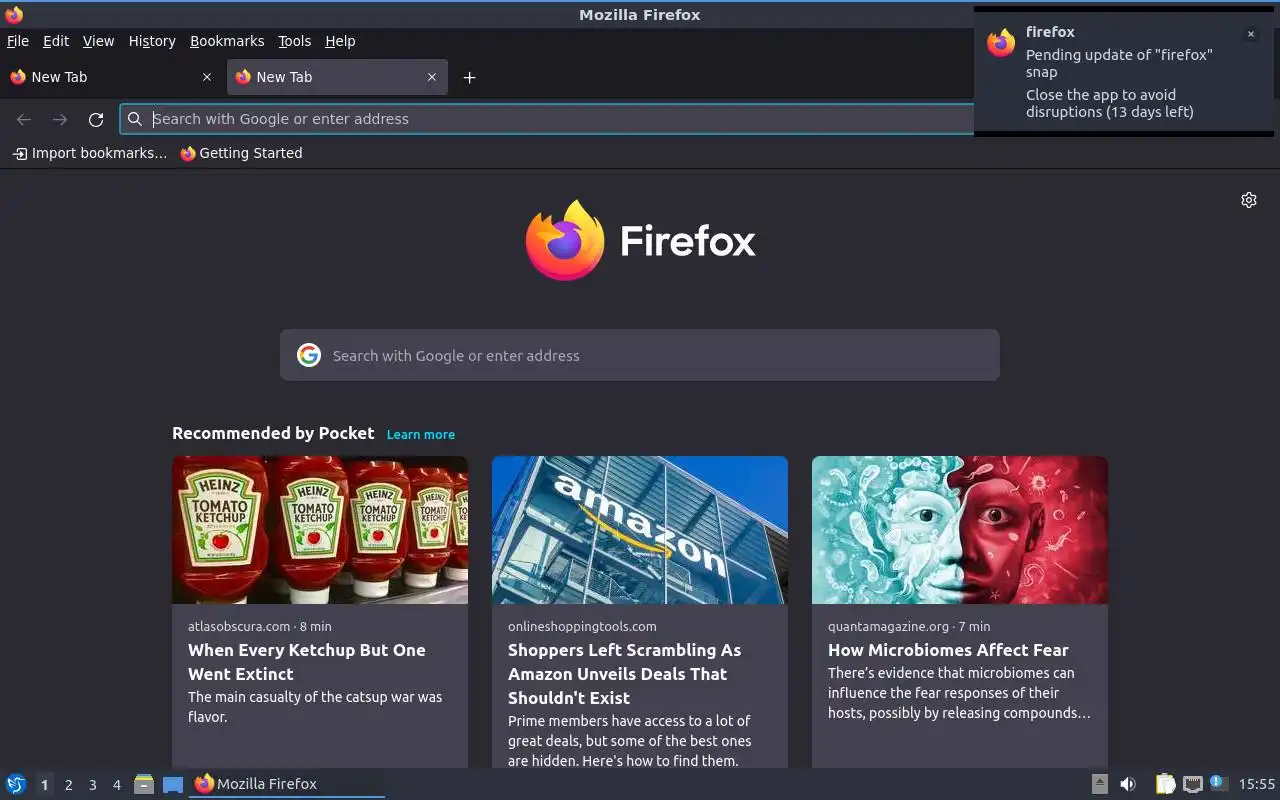Click the network tray icon
Screen dimensions: 1280x800
pyautogui.click(x=1192, y=784)
